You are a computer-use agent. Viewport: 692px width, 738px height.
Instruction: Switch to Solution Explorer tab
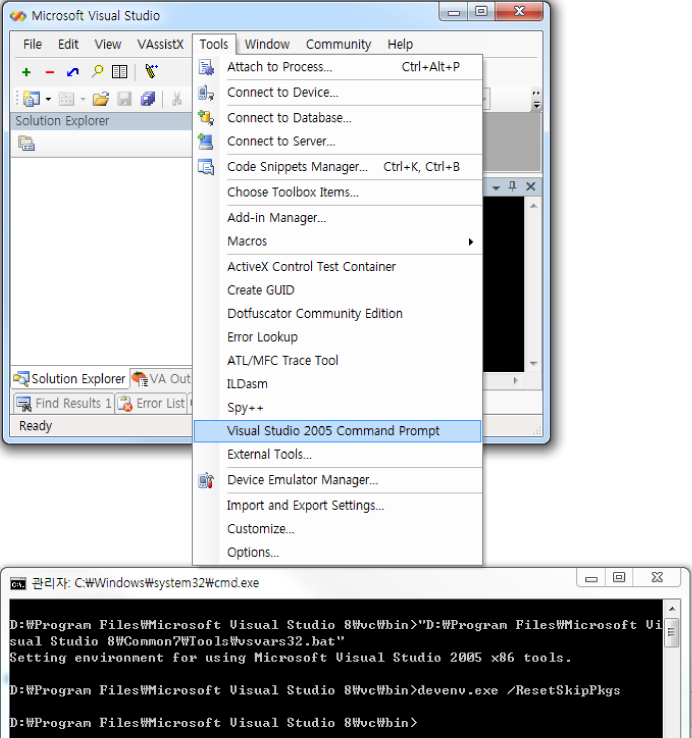pos(70,378)
